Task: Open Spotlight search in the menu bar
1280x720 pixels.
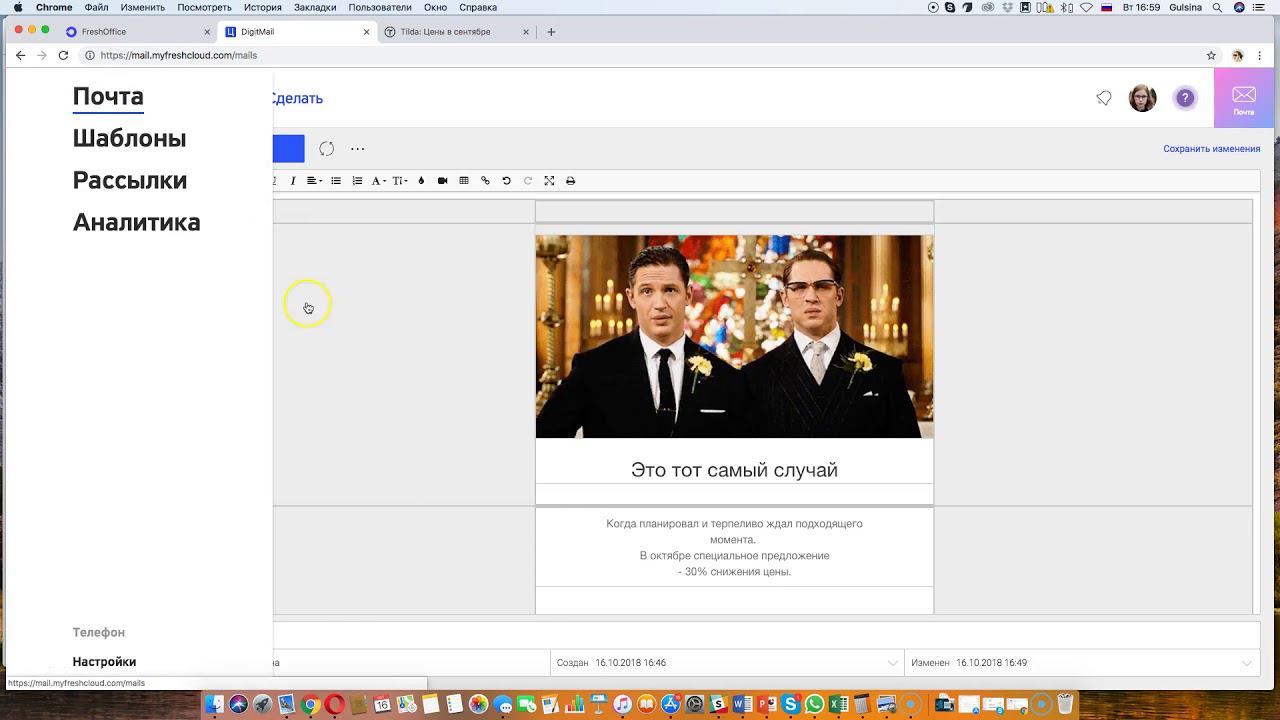Action: 1217,7
